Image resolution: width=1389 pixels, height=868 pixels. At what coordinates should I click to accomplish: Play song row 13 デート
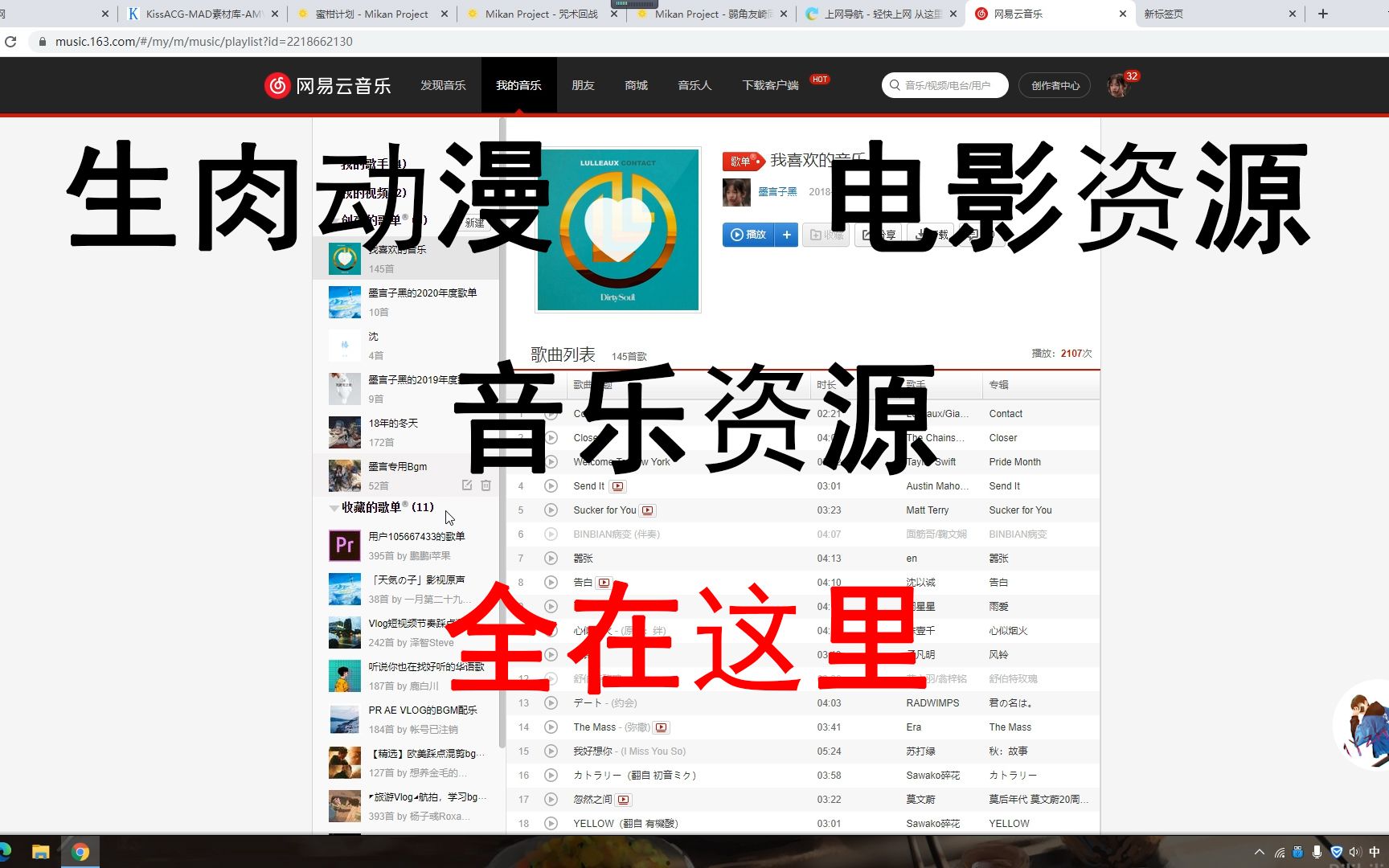551,703
